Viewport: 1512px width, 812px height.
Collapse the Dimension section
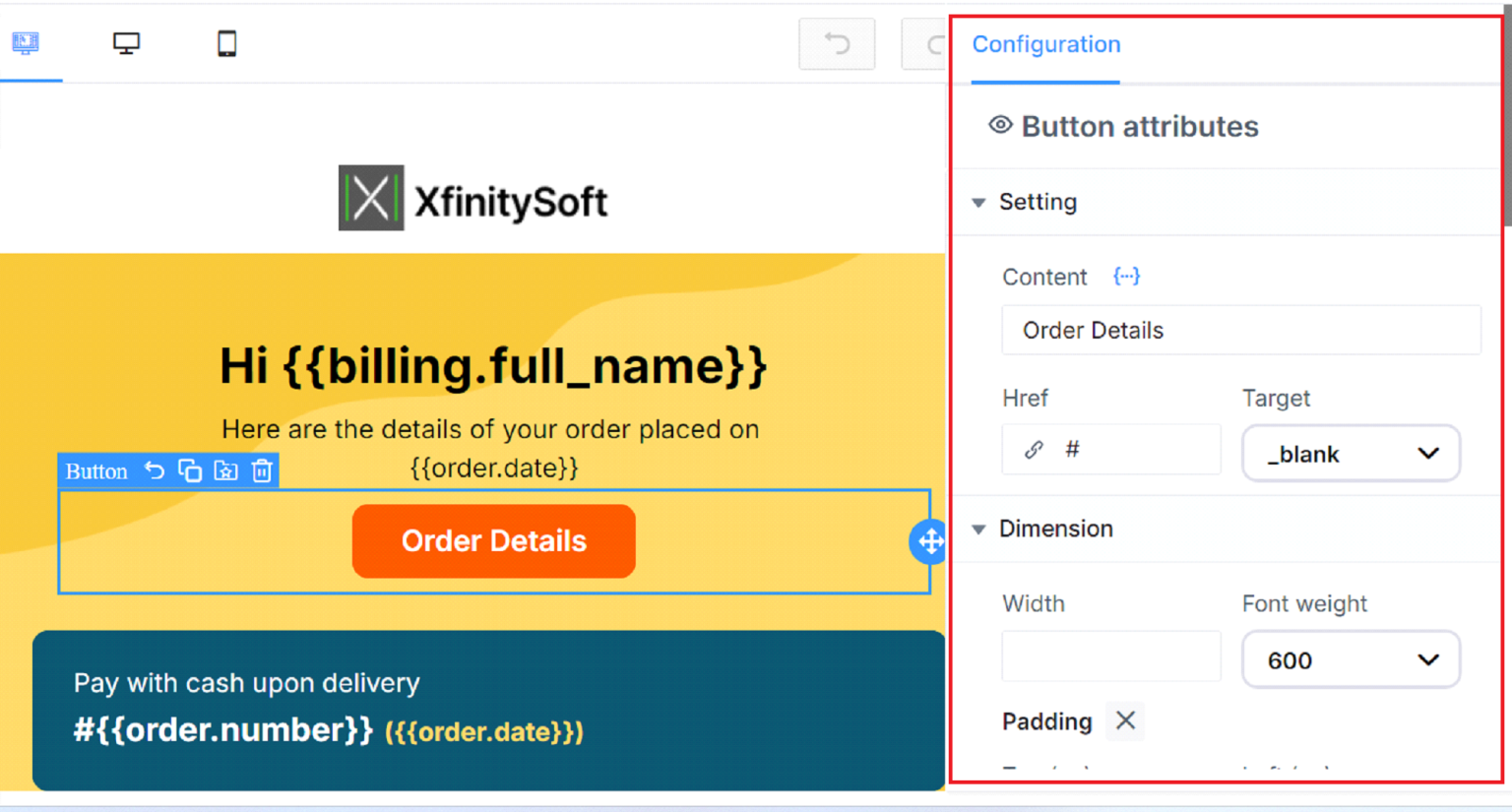click(x=977, y=529)
